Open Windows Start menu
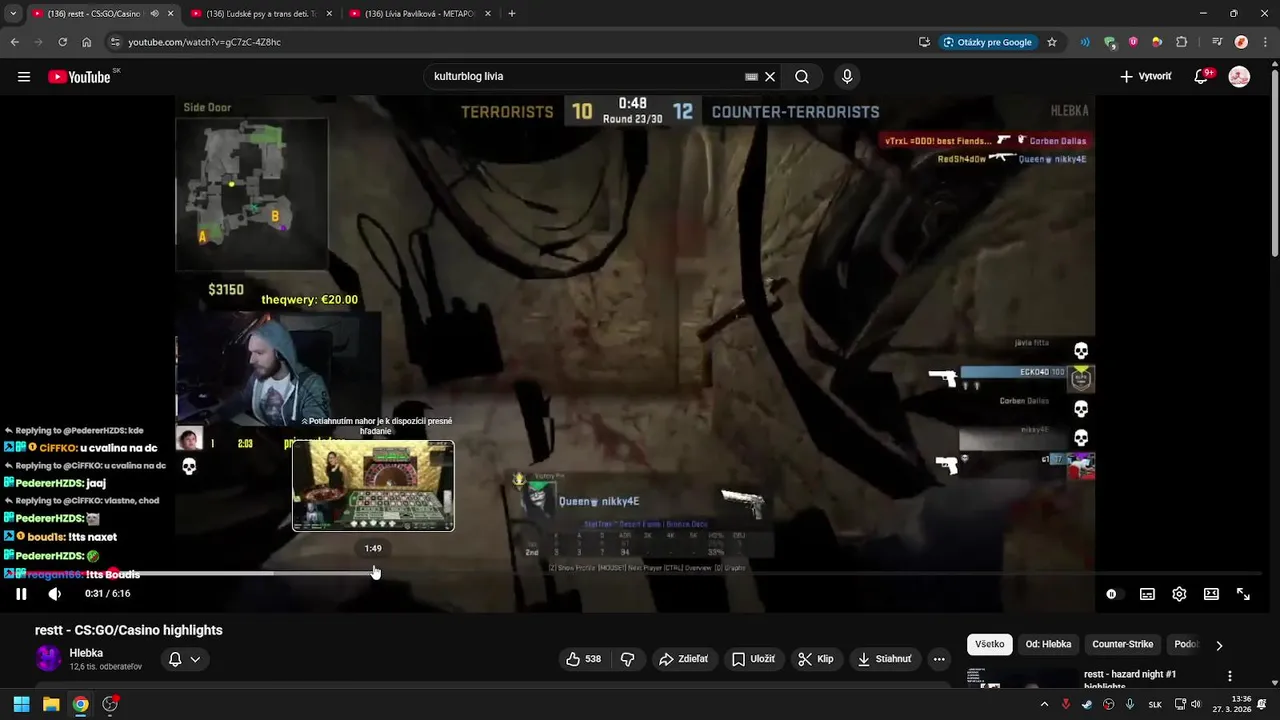The height and width of the screenshot is (720, 1280). coord(21,704)
